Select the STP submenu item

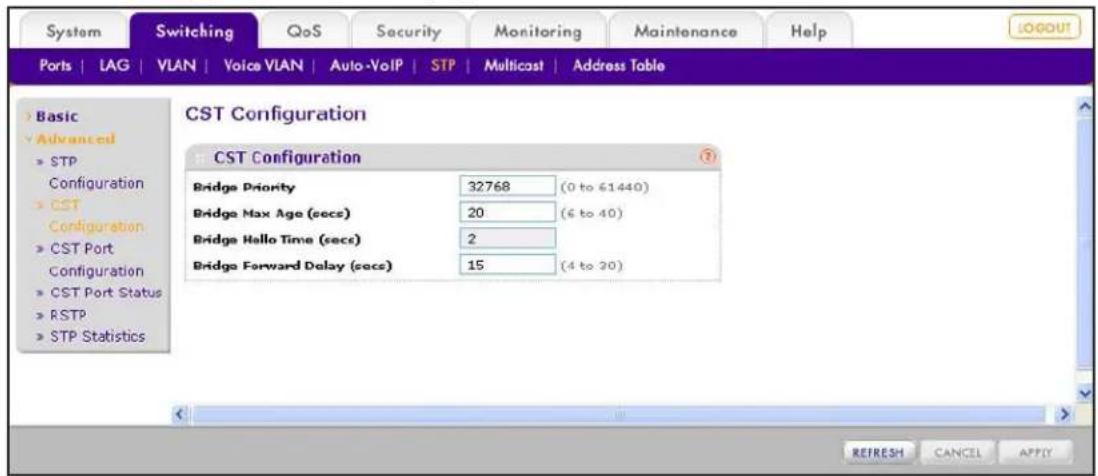(x=443, y=66)
